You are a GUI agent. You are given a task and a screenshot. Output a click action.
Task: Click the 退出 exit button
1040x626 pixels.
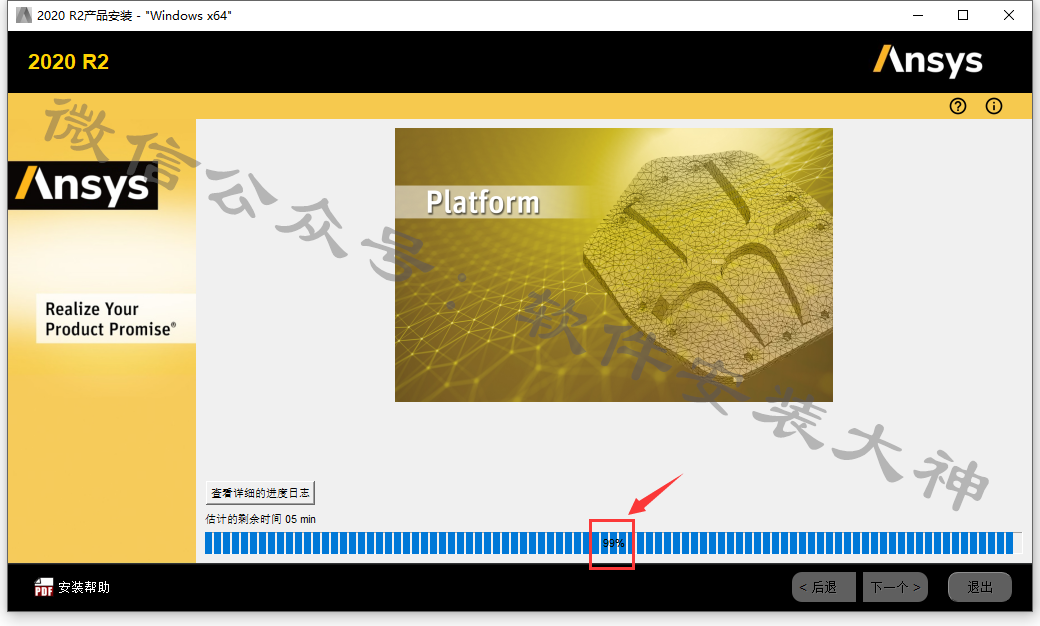980,588
